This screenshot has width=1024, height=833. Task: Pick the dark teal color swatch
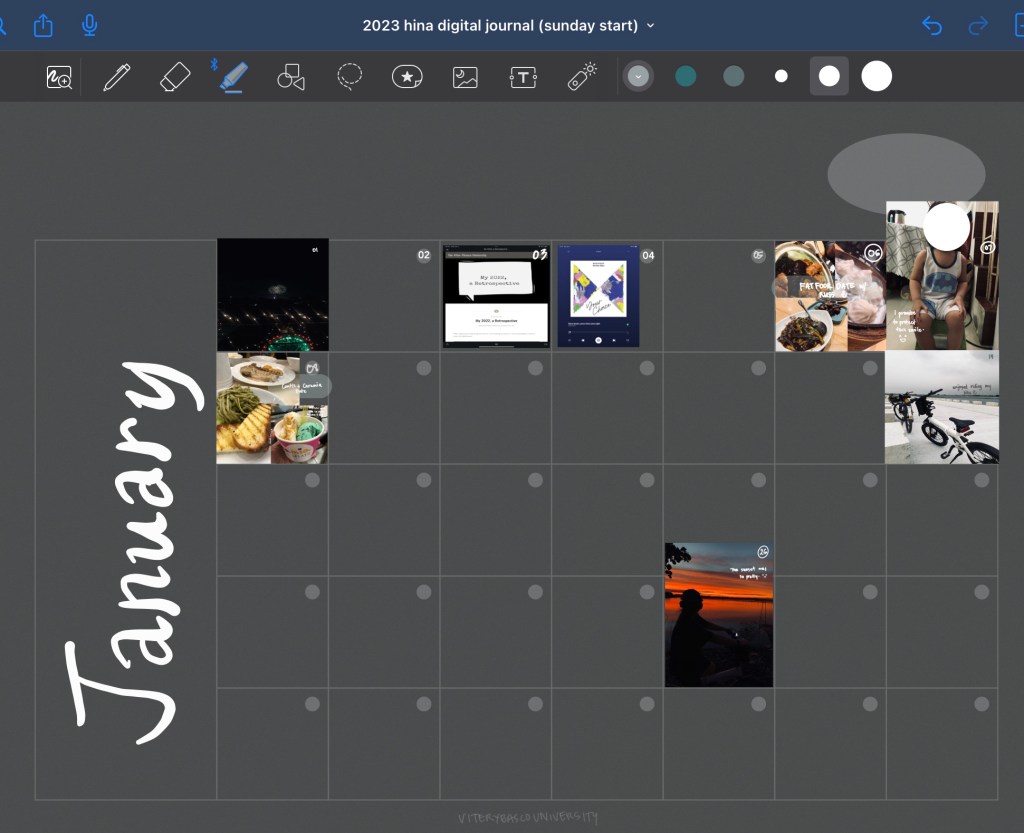[x=686, y=76]
